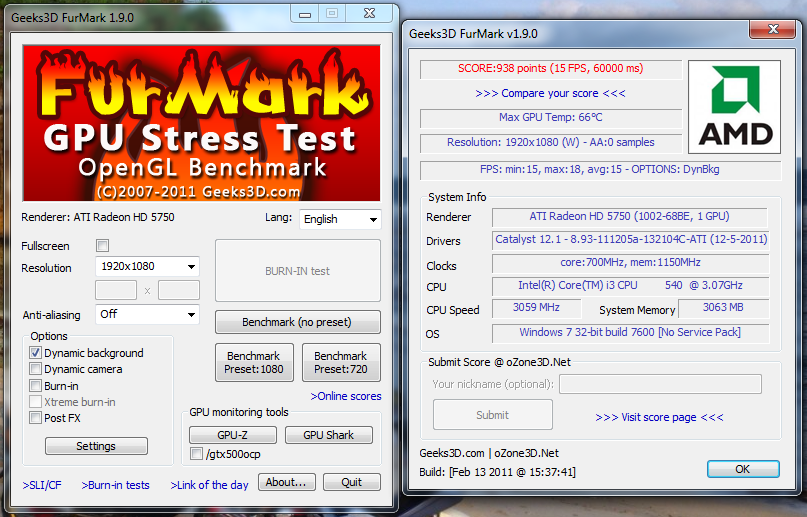Click the Resolution 1920x1080 (W) result field
The width and height of the screenshot is (807, 517).
point(551,143)
